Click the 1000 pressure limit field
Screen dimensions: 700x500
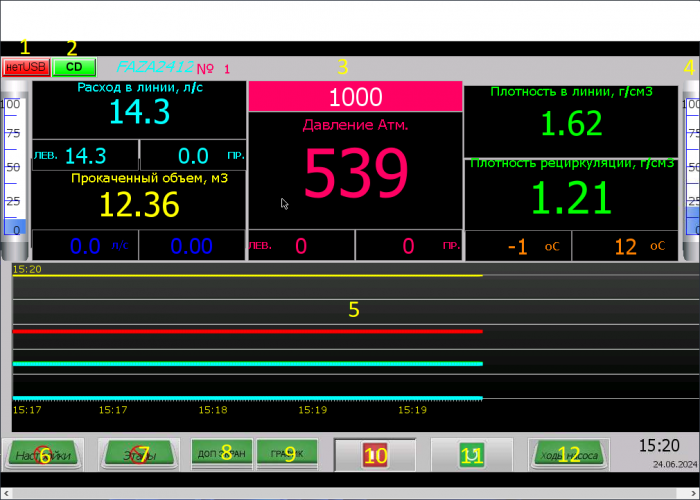[x=355, y=97]
